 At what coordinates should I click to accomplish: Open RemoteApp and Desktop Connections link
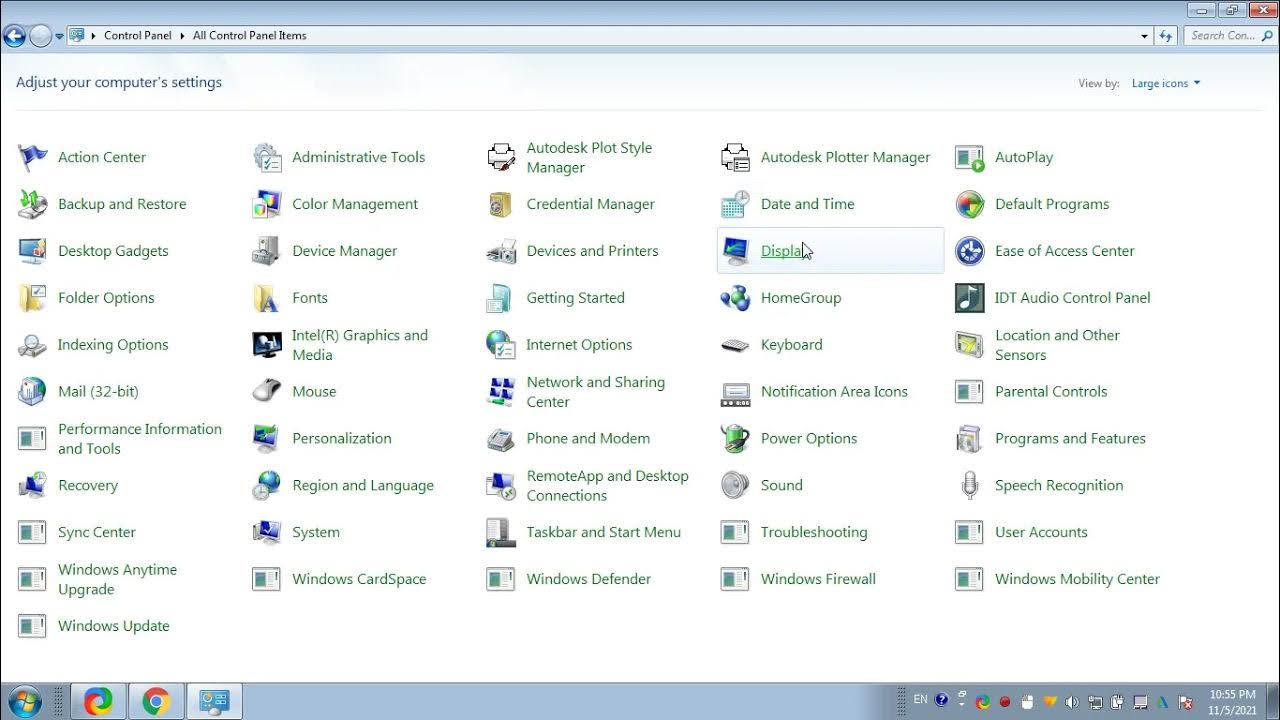[x=608, y=486]
